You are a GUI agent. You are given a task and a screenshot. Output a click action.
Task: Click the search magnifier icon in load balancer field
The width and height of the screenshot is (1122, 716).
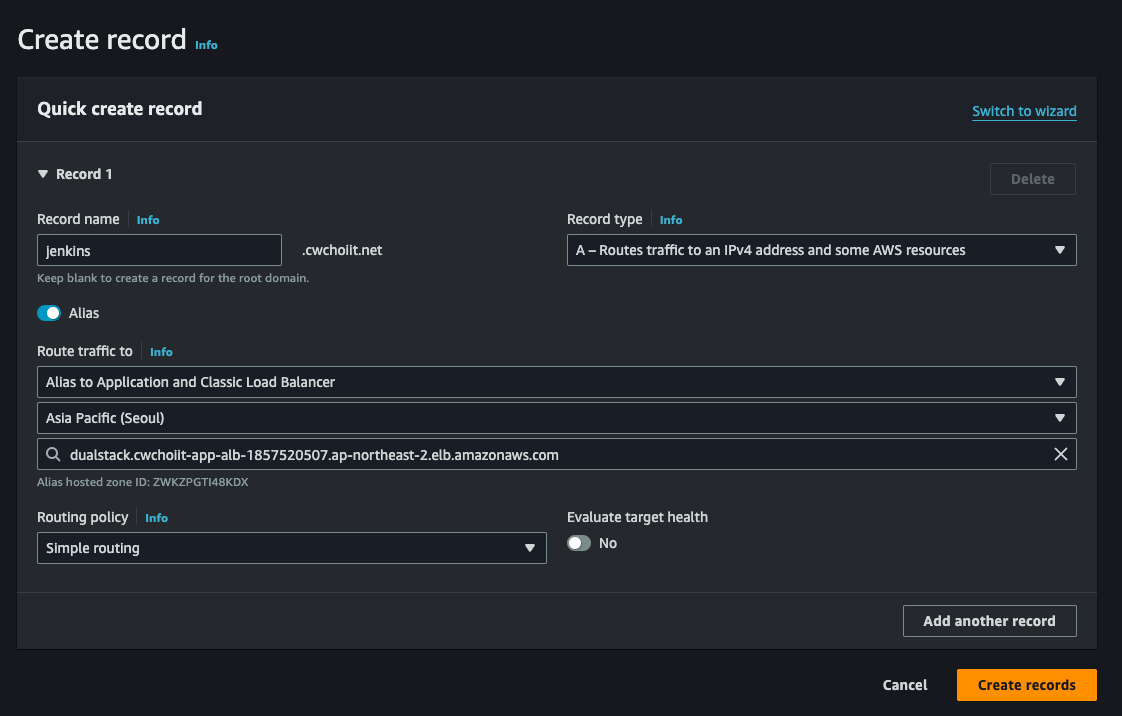tap(53, 454)
